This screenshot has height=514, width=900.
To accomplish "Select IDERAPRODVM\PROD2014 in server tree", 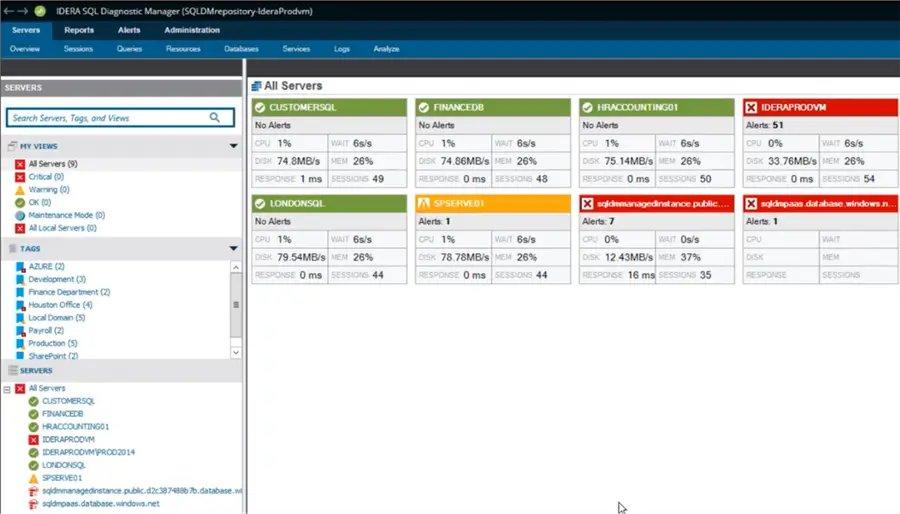I will click(x=88, y=452).
